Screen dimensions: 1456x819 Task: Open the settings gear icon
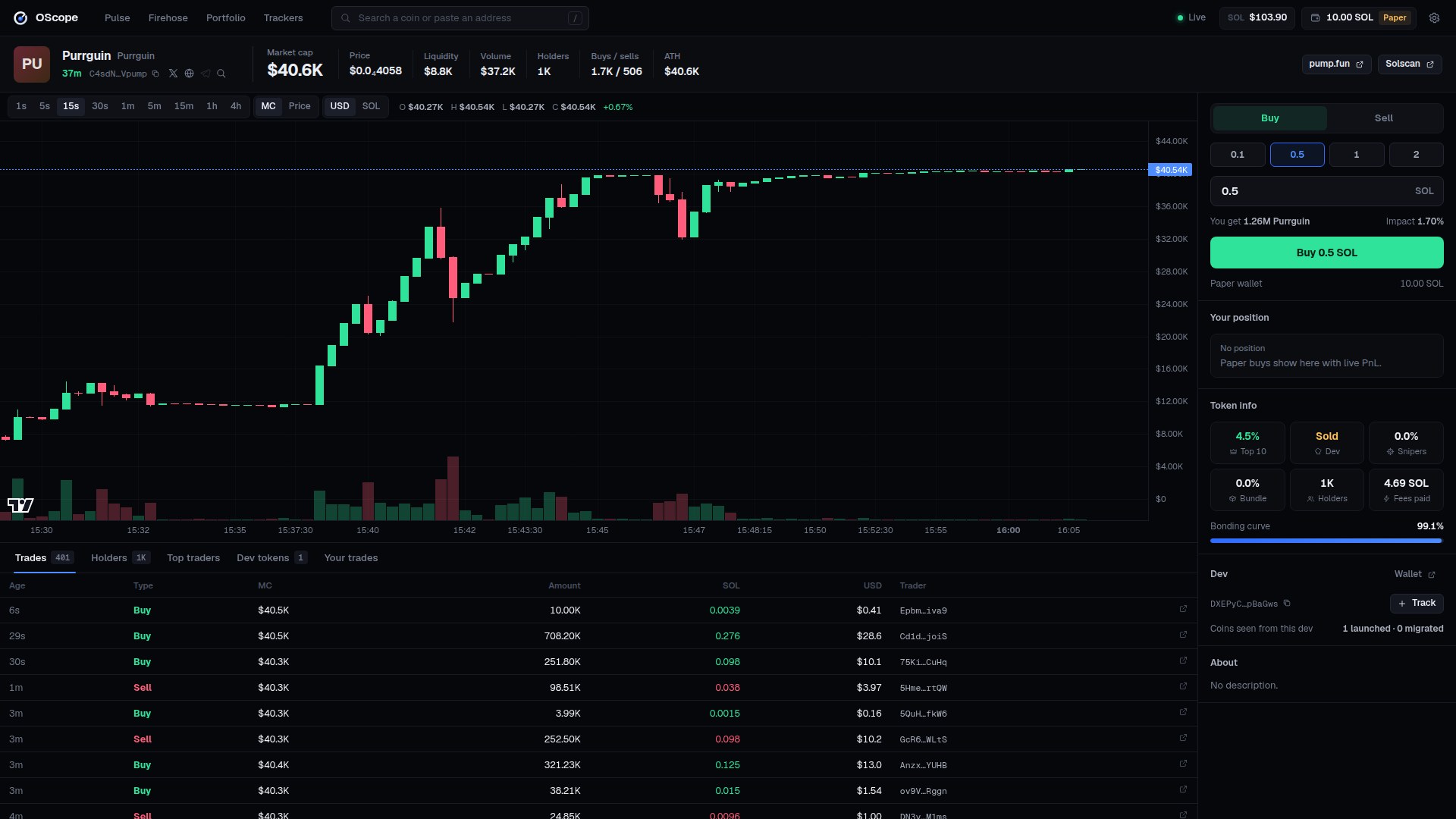1434,17
